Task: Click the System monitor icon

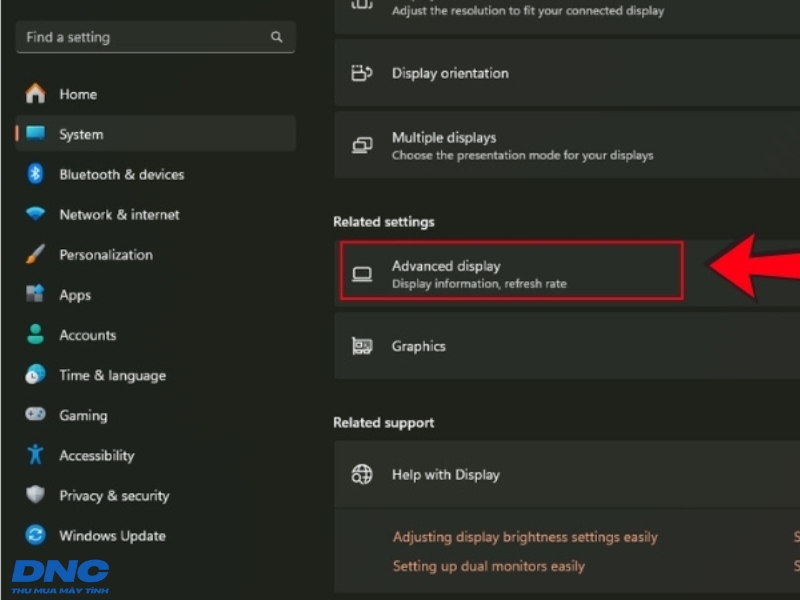Action: tap(36, 134)
